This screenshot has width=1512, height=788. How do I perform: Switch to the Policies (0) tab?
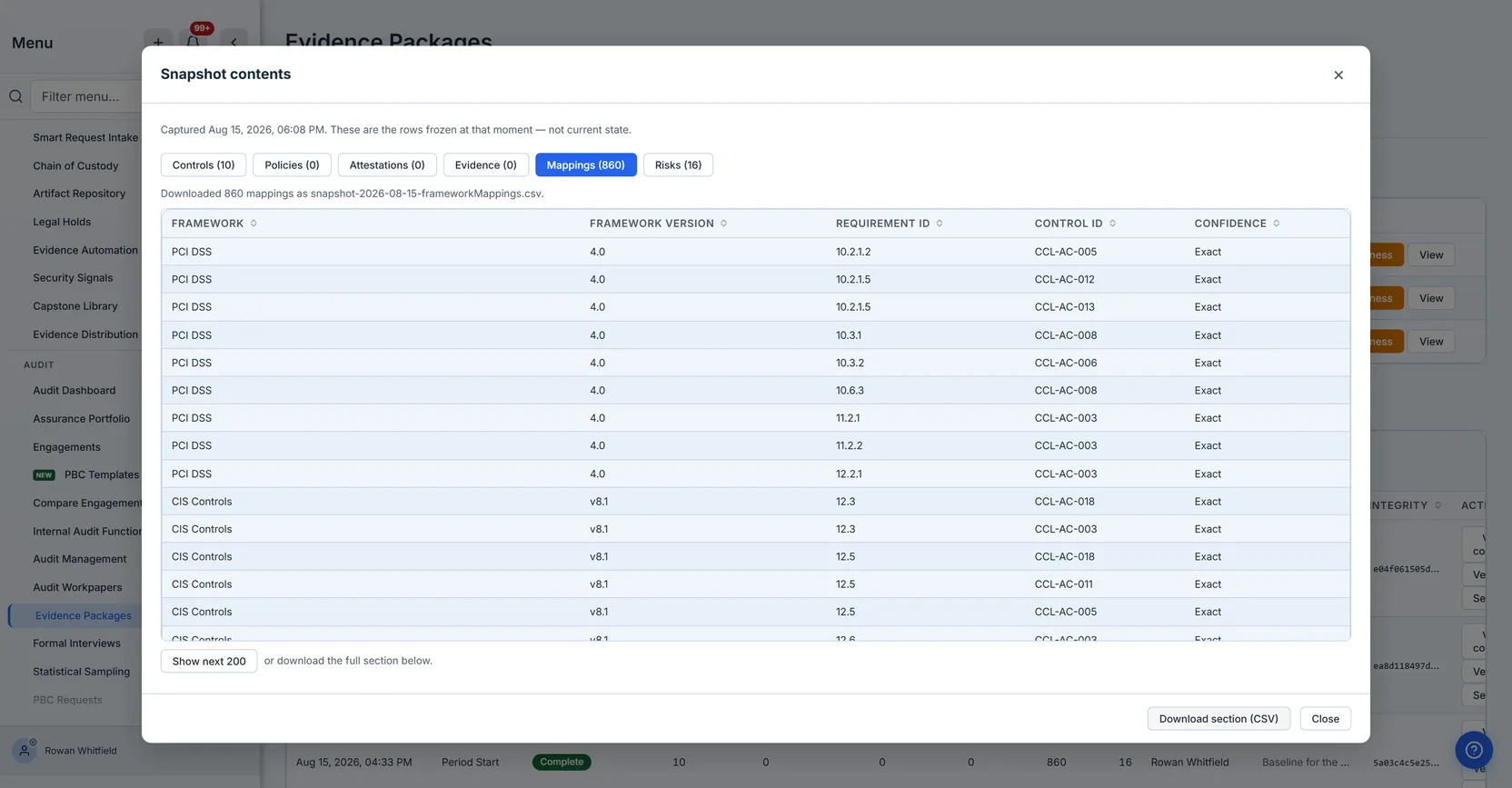click(x=292, y=165)
